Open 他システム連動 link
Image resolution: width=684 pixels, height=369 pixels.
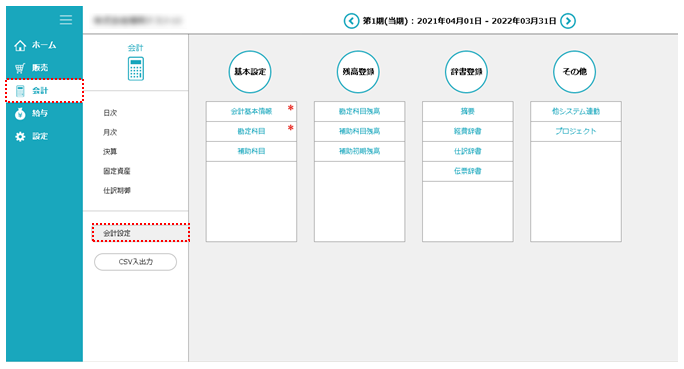[576, 111]
